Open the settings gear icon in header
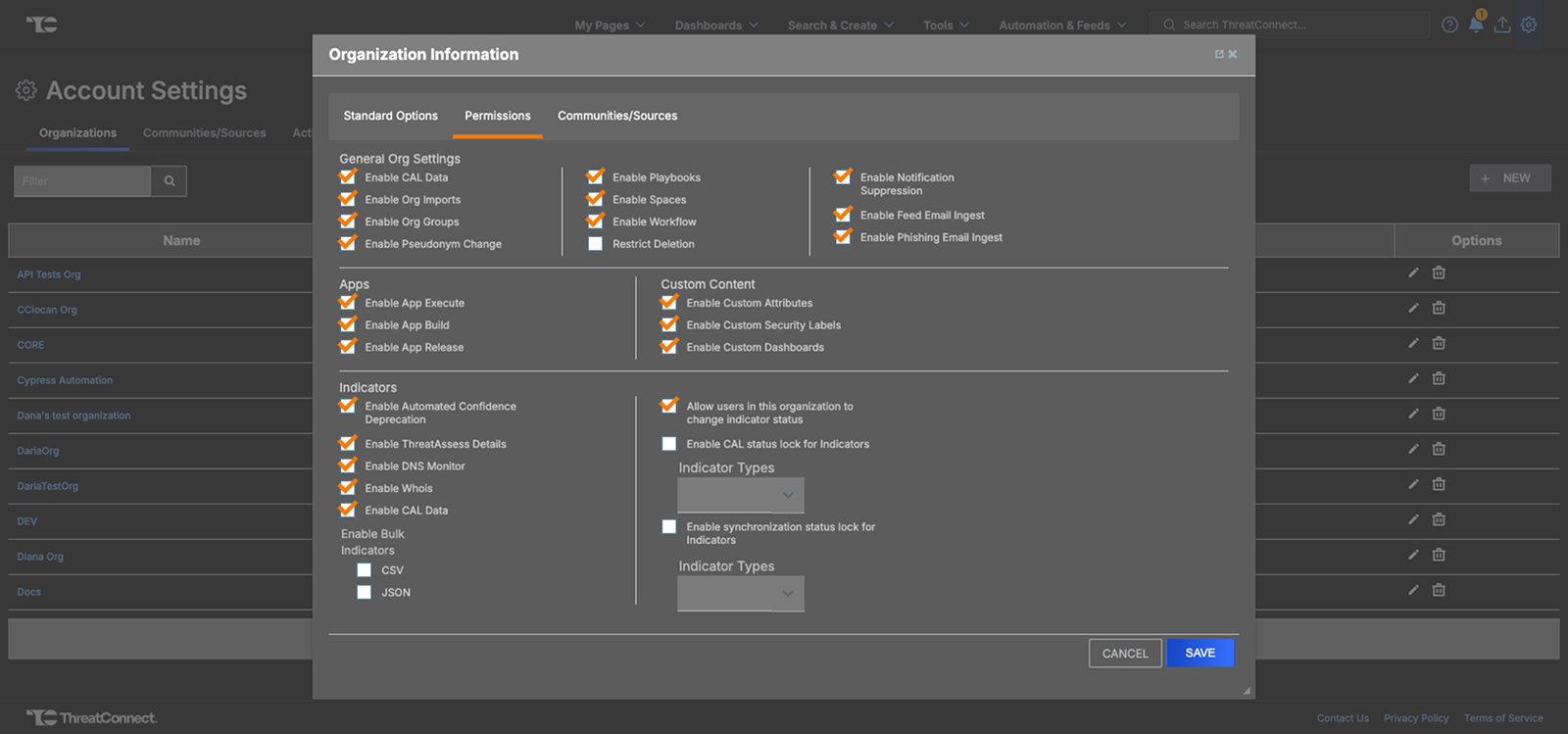 [x=1529, y=25]
